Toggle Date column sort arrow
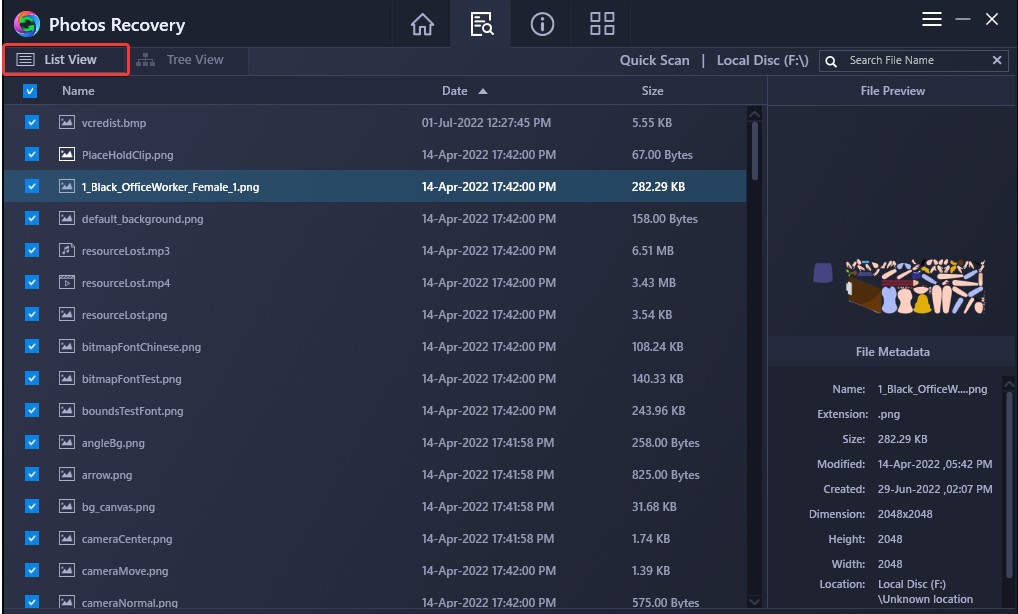The width and height of the screenshot is (1018, 614). pyautogui.click(x=484, y=90)
